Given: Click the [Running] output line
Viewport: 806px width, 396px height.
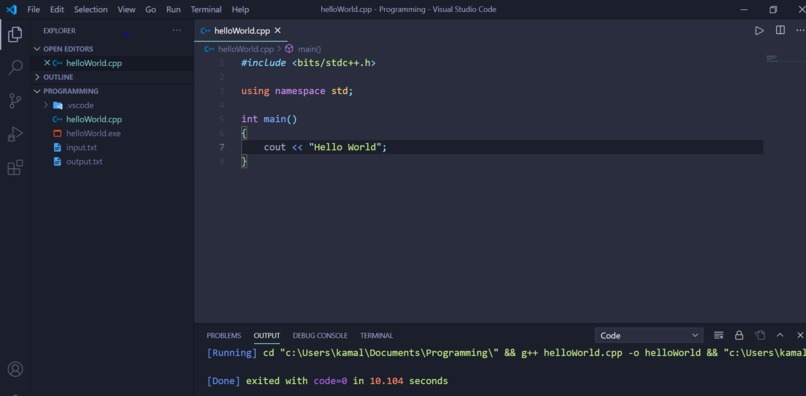Looking at the screenshot, I should tap(506, 353).
